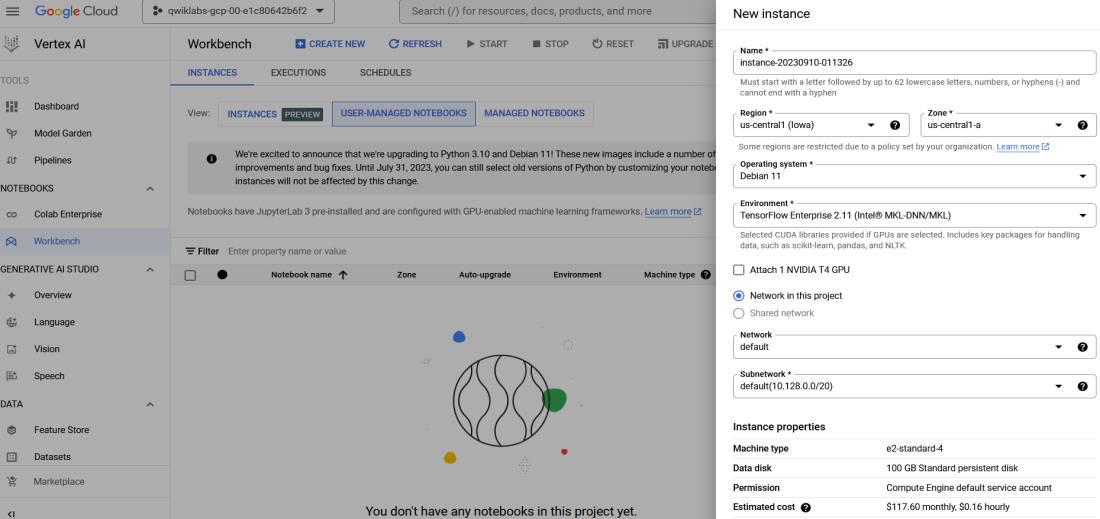Open Feature Store in sidebar
1100x519 pixels.
(x=61, y=430)
